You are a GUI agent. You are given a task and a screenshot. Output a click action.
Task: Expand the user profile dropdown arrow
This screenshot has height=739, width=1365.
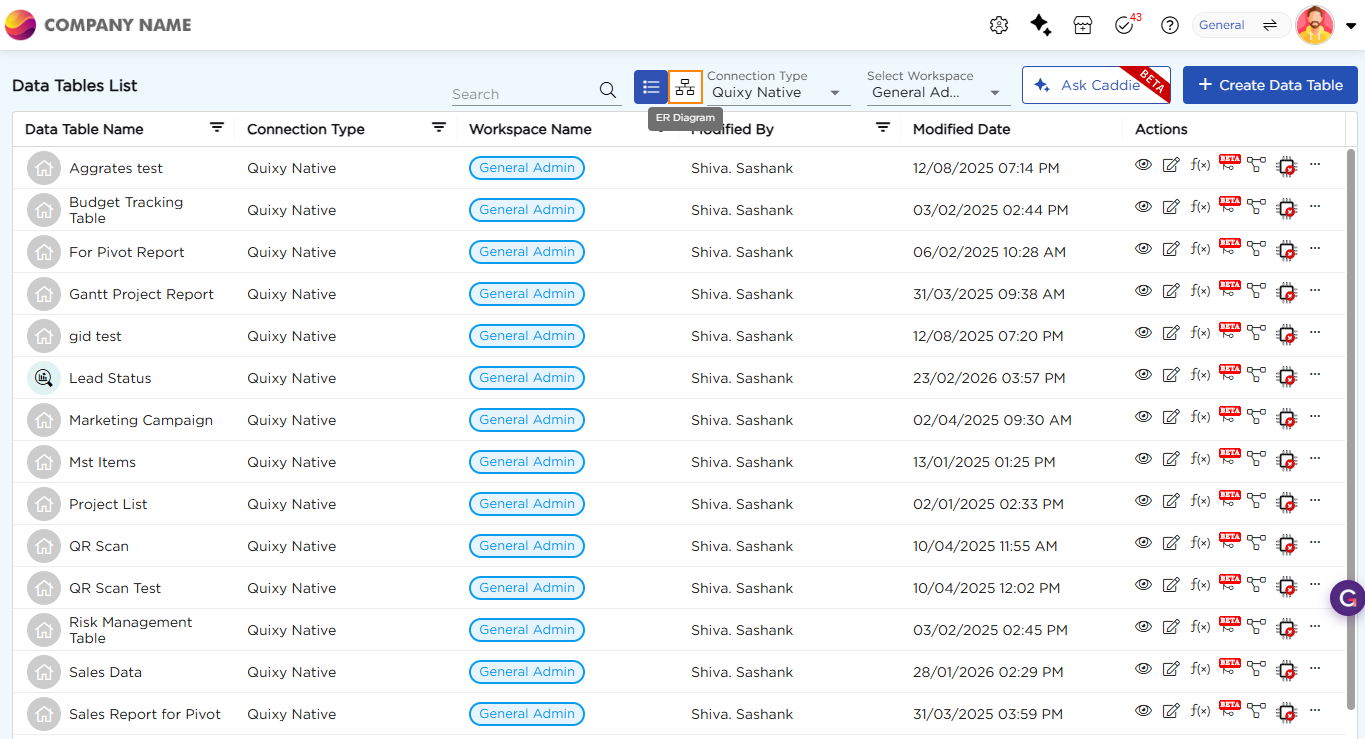[x=1351, y=26]
